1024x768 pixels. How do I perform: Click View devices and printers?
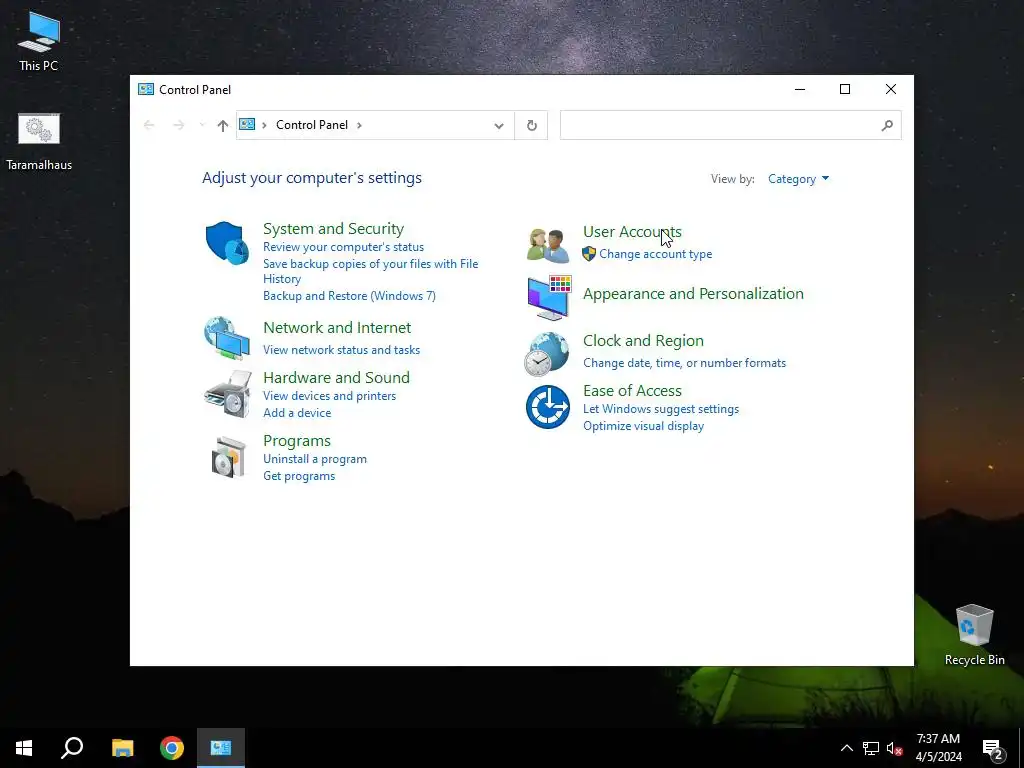coord(329,396)
